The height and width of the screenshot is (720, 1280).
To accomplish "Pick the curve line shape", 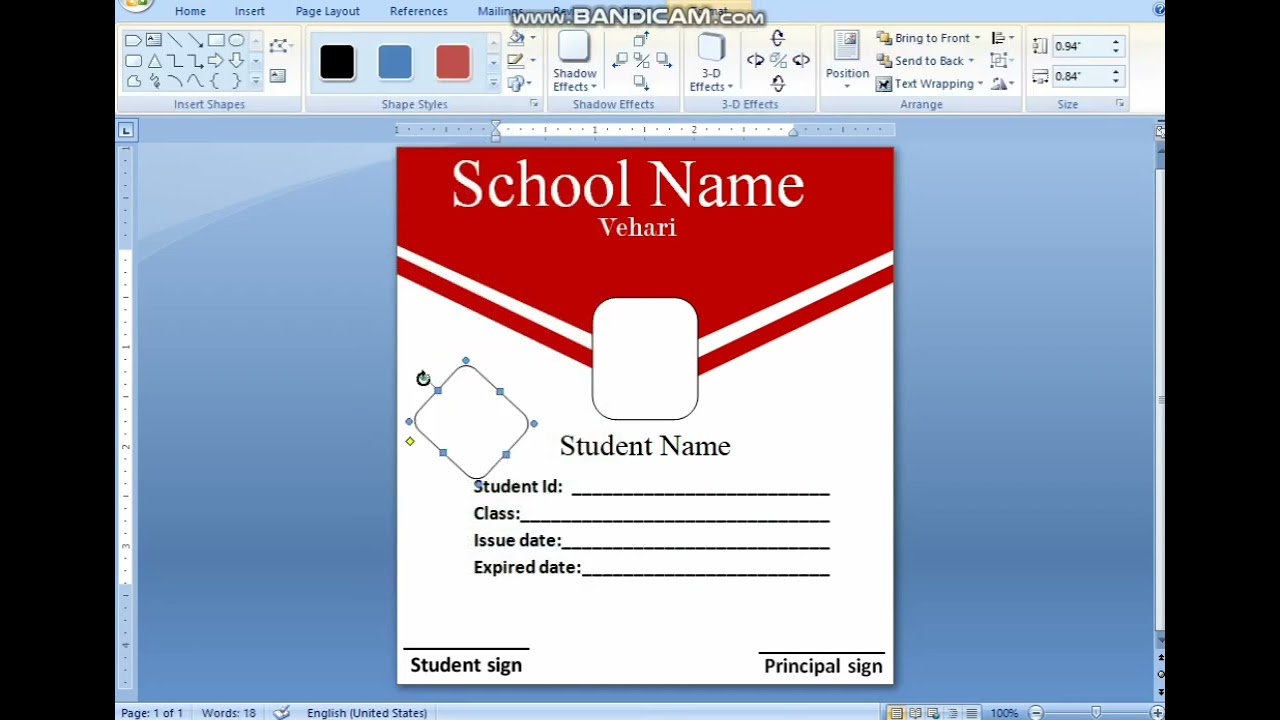I will pyautogui.click(x=195, y=81).
